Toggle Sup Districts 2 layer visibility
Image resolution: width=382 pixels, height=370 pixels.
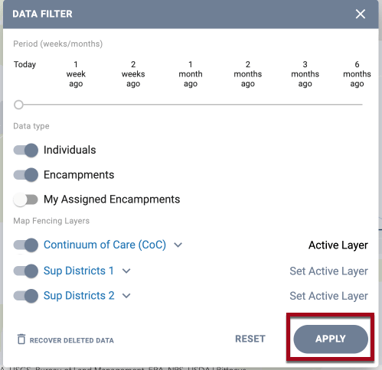[26, 296]
